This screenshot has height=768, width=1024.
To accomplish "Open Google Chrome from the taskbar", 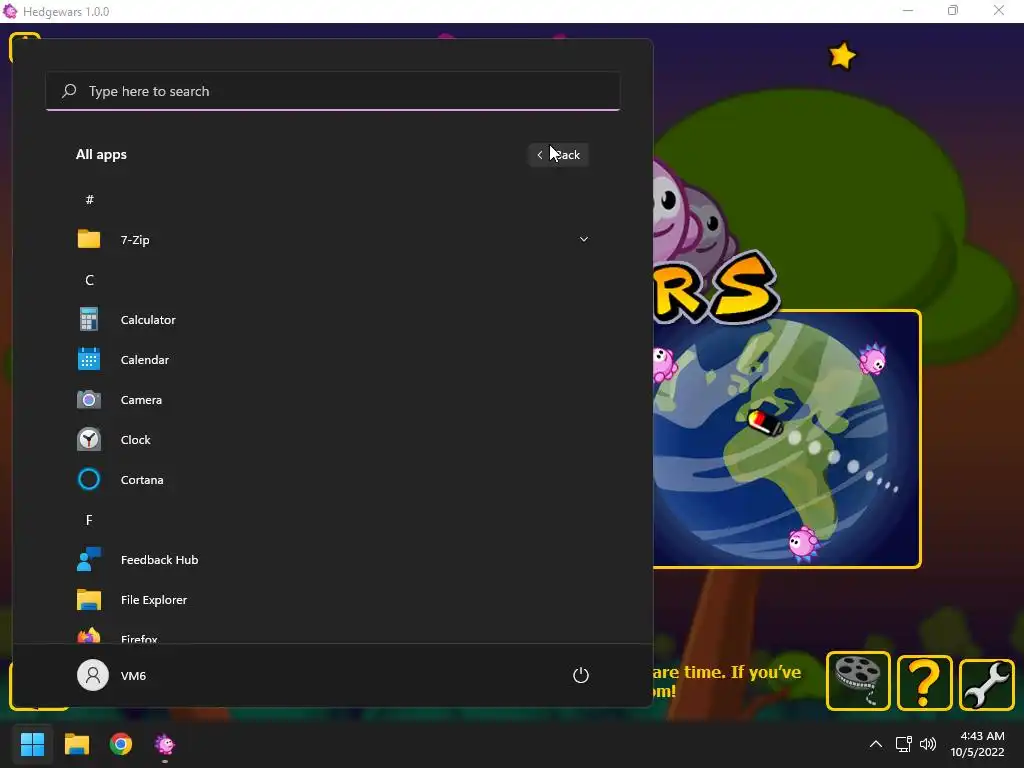I will [121, 743].
